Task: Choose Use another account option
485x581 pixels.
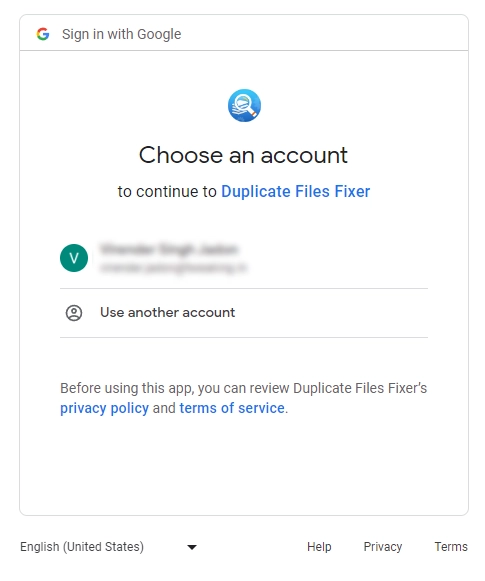Action: tap(244, 313)
